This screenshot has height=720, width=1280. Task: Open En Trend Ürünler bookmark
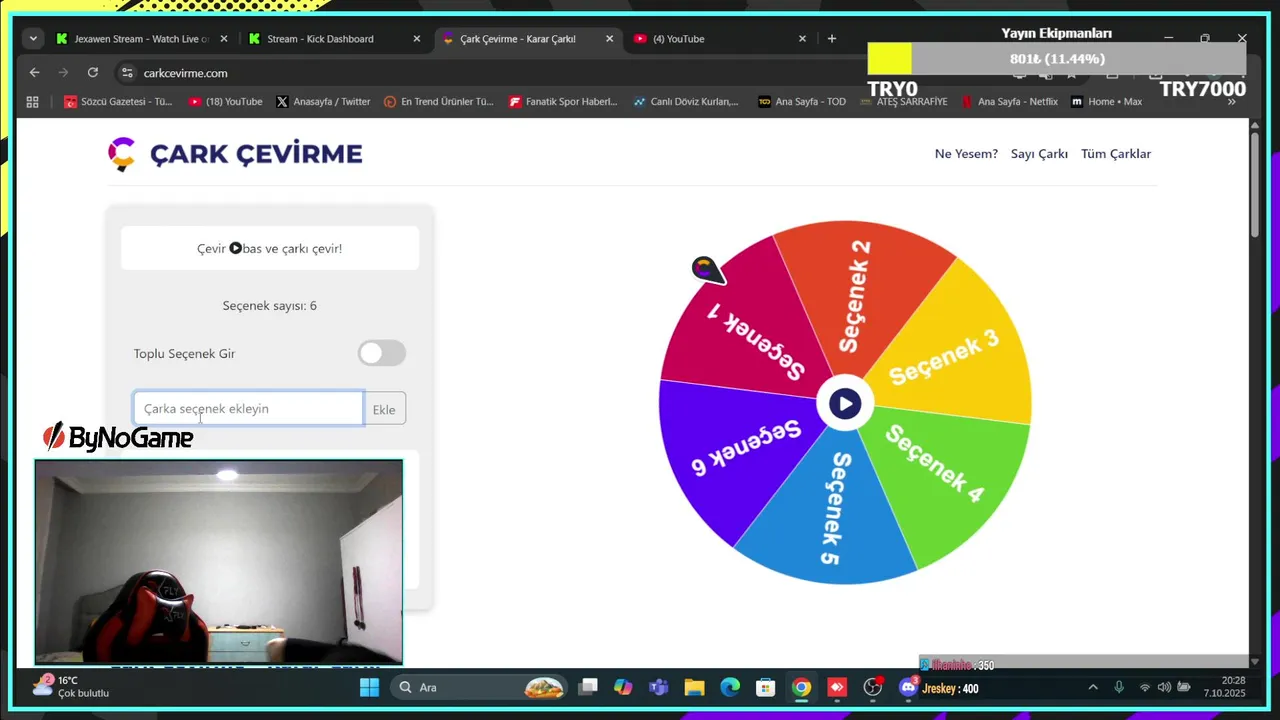(439, 102)
